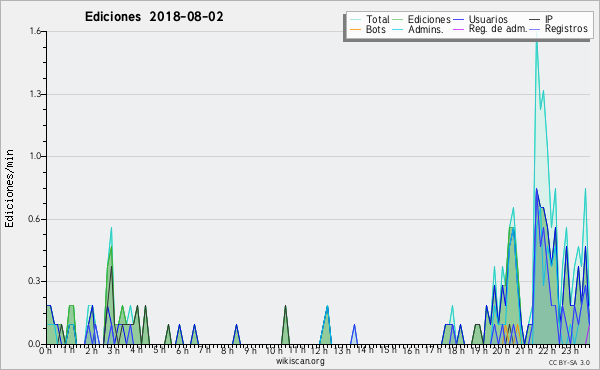Click the 1.0 y-axis value

(x=35, y=156)
